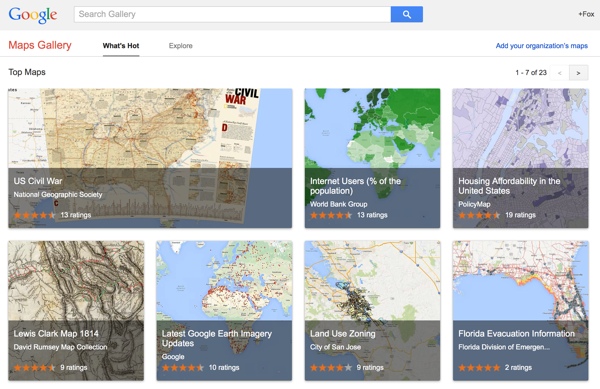Viewport: 600px width, 389px height.
Task: Click star rating on Internet Users card
Action: [x=331, y=215]
